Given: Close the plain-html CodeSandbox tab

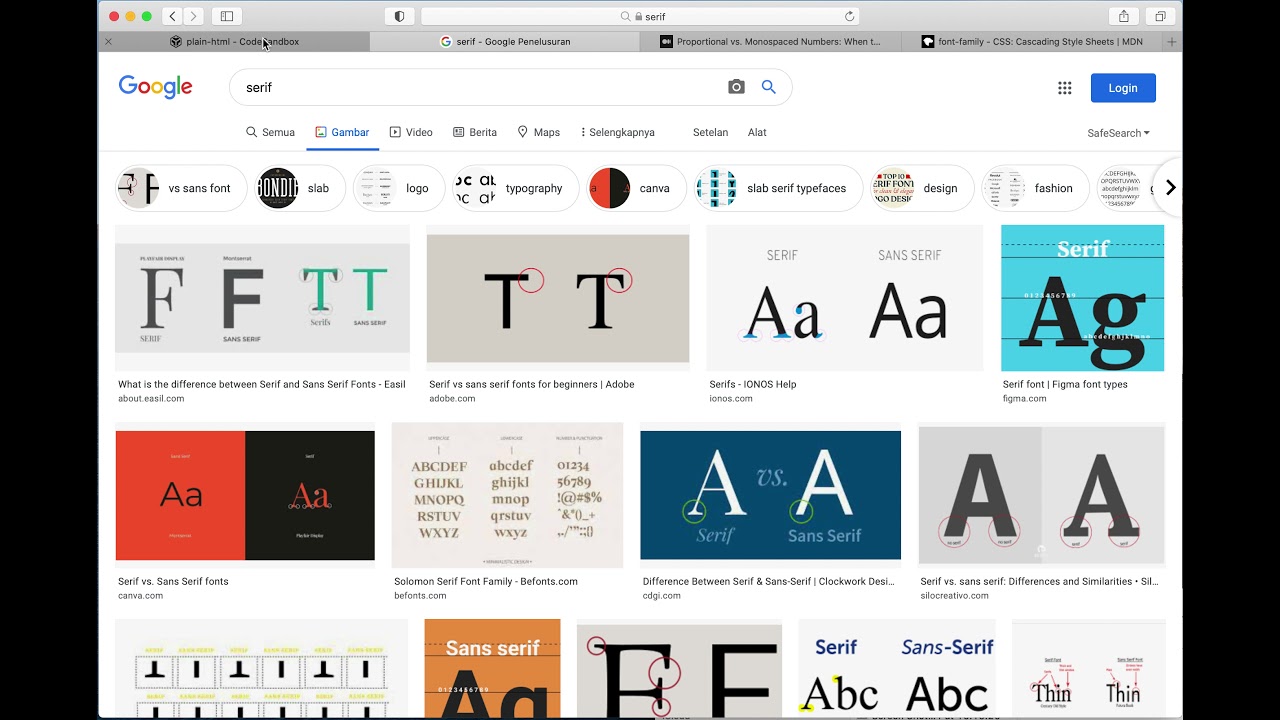Looking at the screenshot, I should (x=108, y=42).
